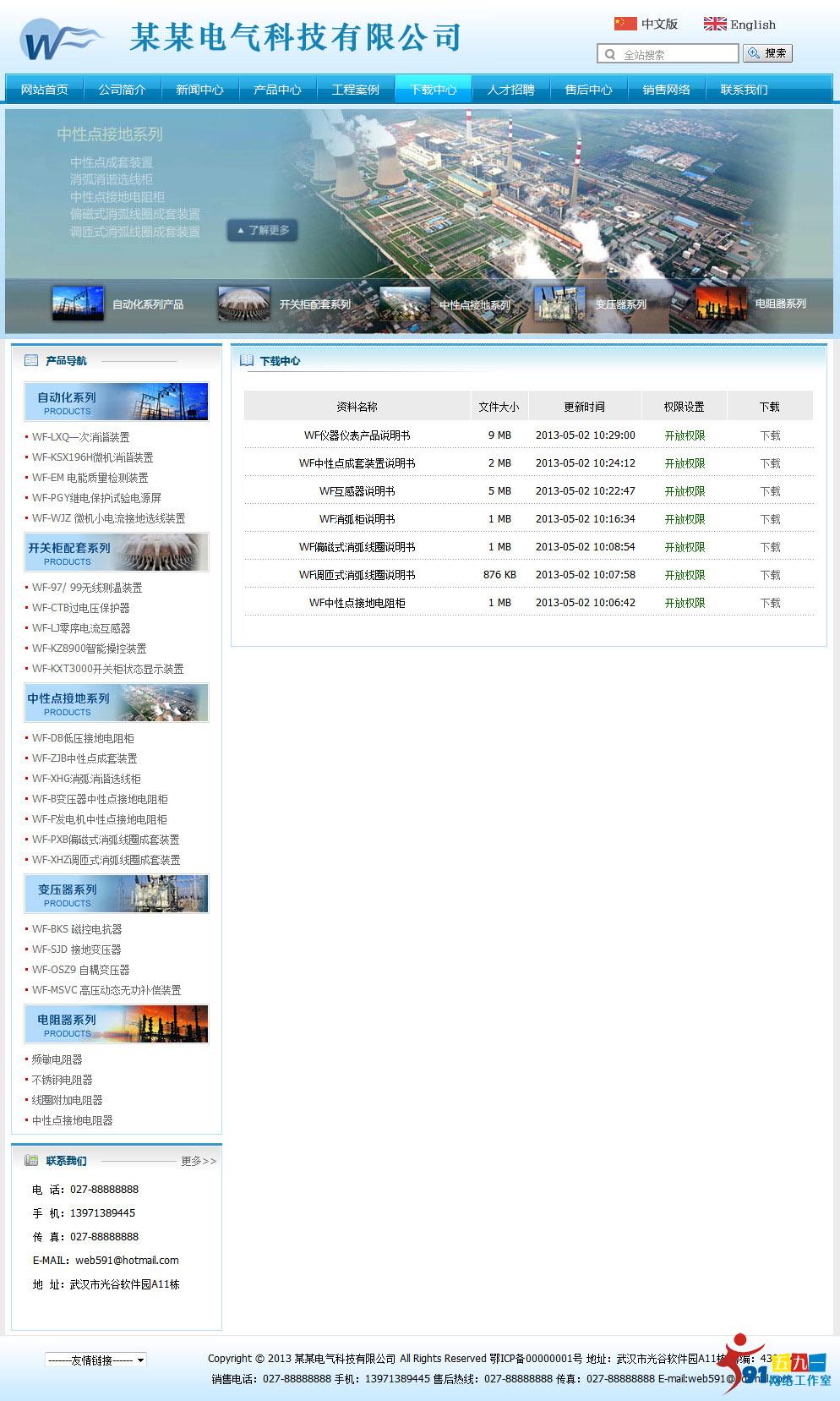
Task: Download WF调匝式消弧线圈说明书 via 下载 link
Action: coord(770,575)
